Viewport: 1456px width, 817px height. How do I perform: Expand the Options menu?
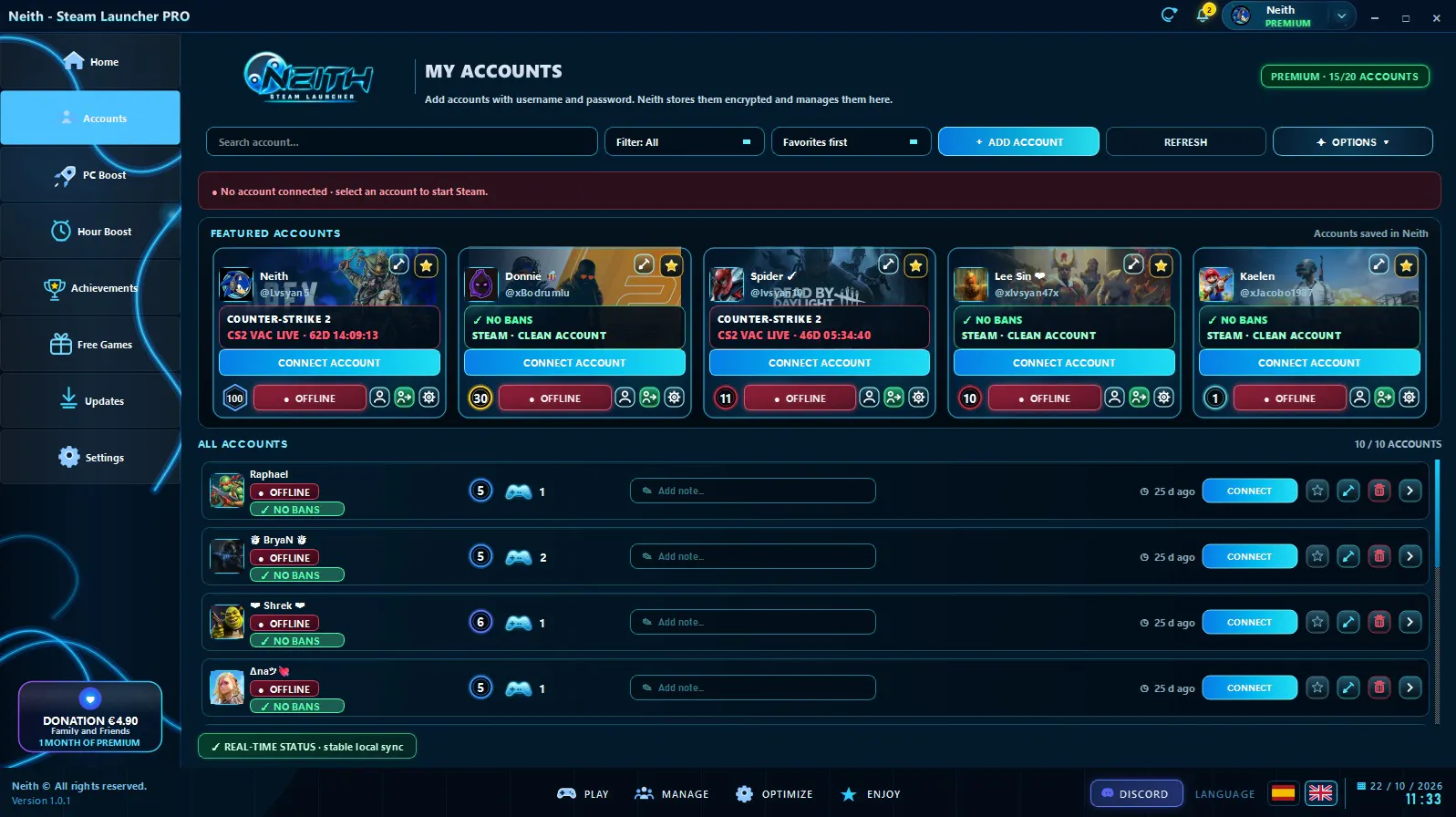pos(1353,141)
